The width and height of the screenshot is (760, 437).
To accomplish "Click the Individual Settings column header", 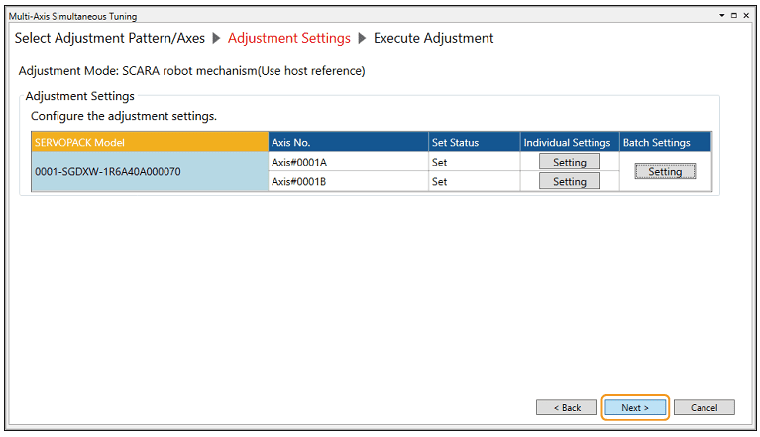I will point(568,142).
